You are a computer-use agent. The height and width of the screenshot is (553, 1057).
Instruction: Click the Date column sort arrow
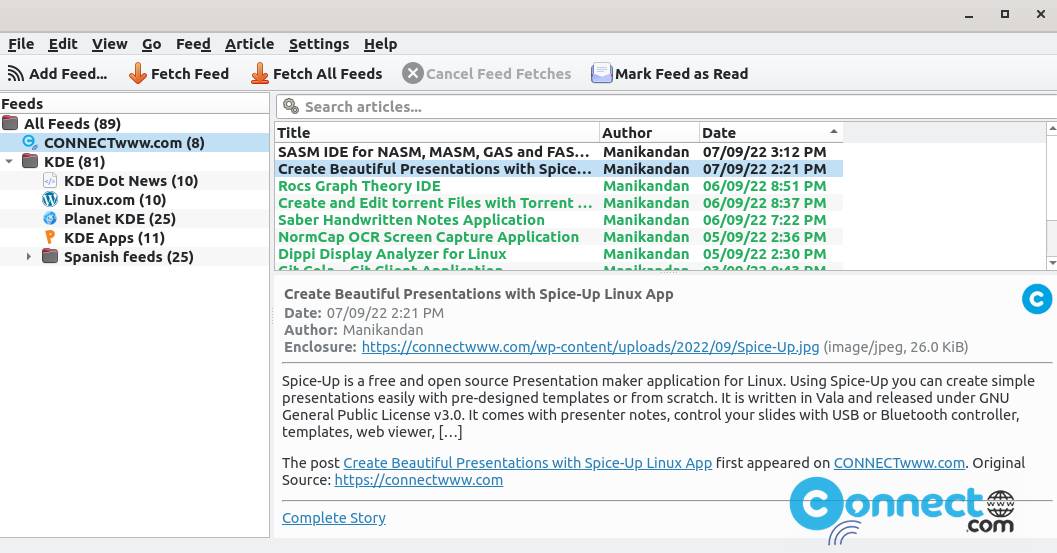pos(834,132)
